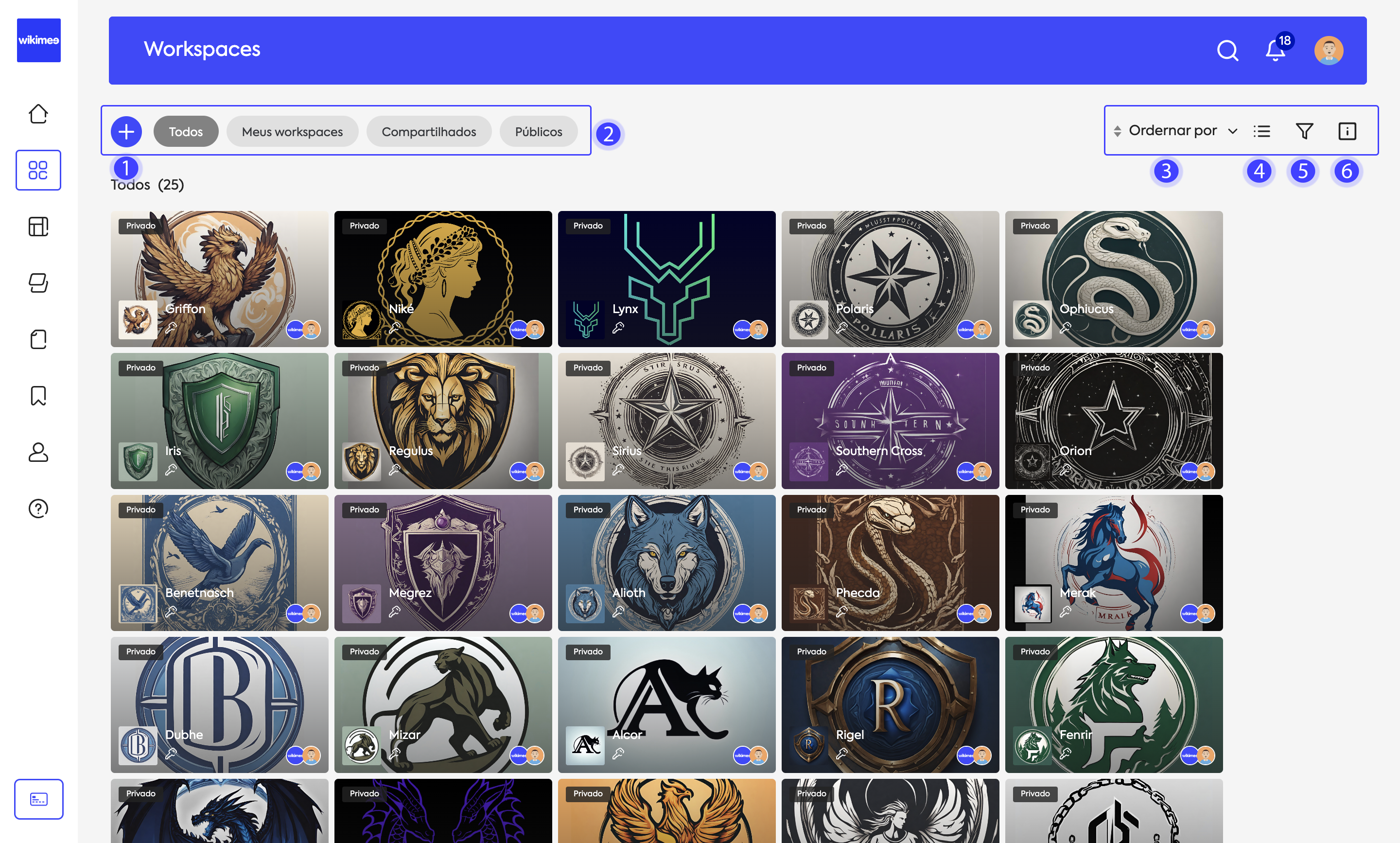Switch to list view layout
Screen dimensions: 1400x843
click(1261, 131)
